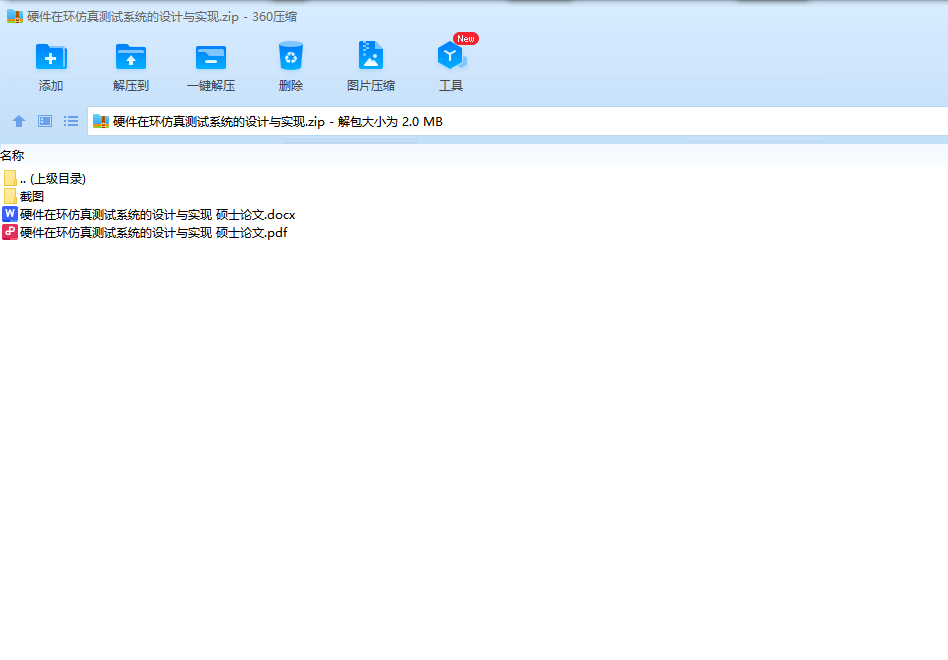948x660 pixels.
Task: Go up one level with up arrow
Action: click(19, 121)
